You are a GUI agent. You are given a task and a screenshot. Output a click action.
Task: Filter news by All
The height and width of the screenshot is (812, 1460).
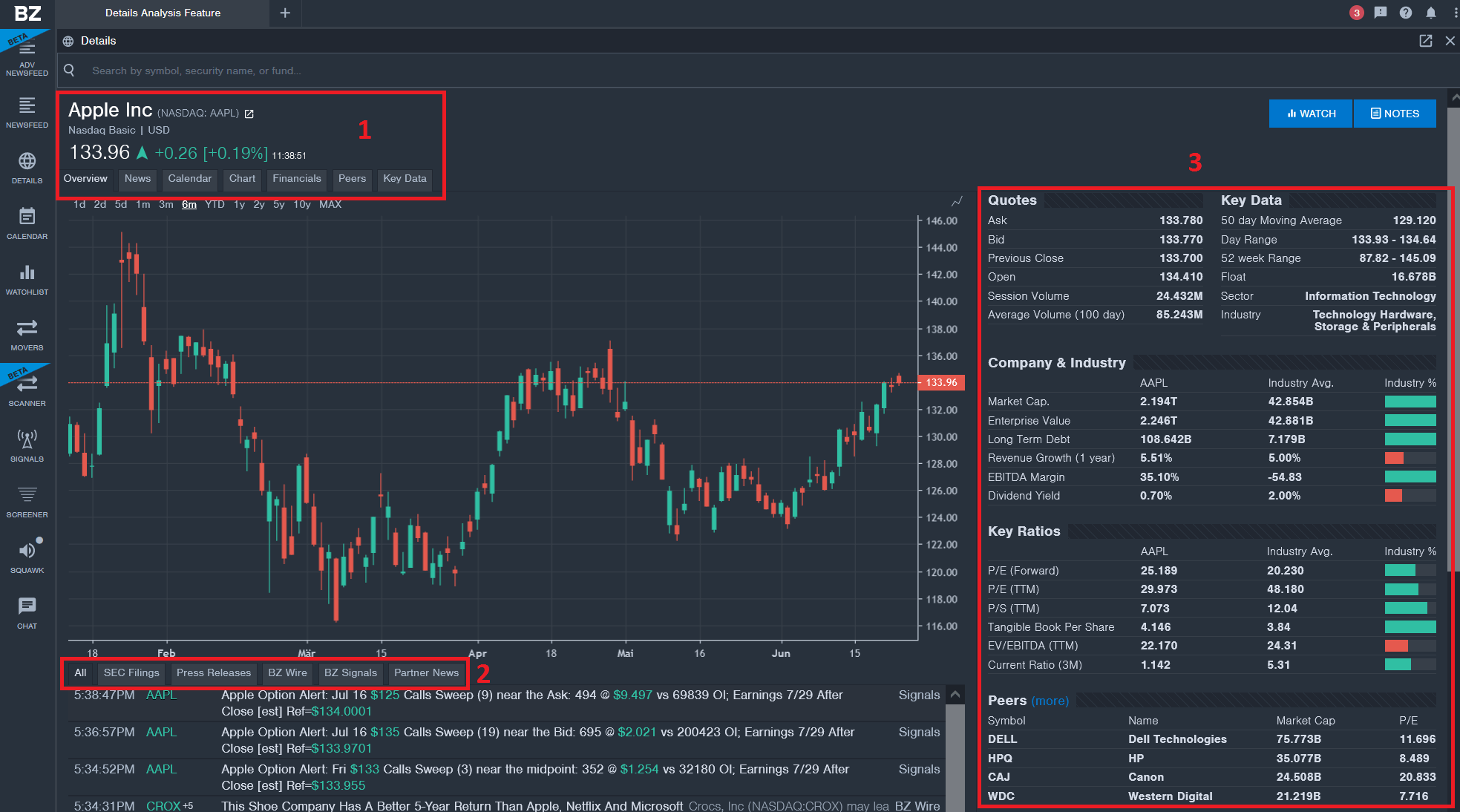point(80,673)
